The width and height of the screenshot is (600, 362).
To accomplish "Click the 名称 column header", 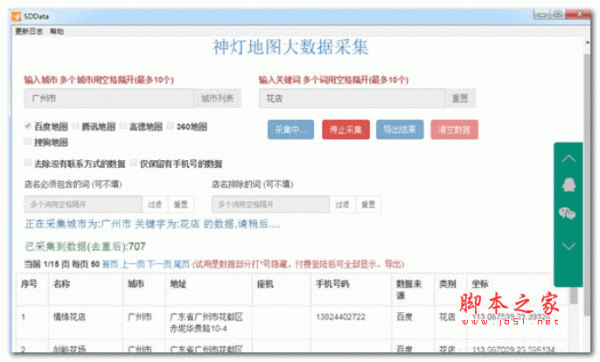I will point(62,284).
